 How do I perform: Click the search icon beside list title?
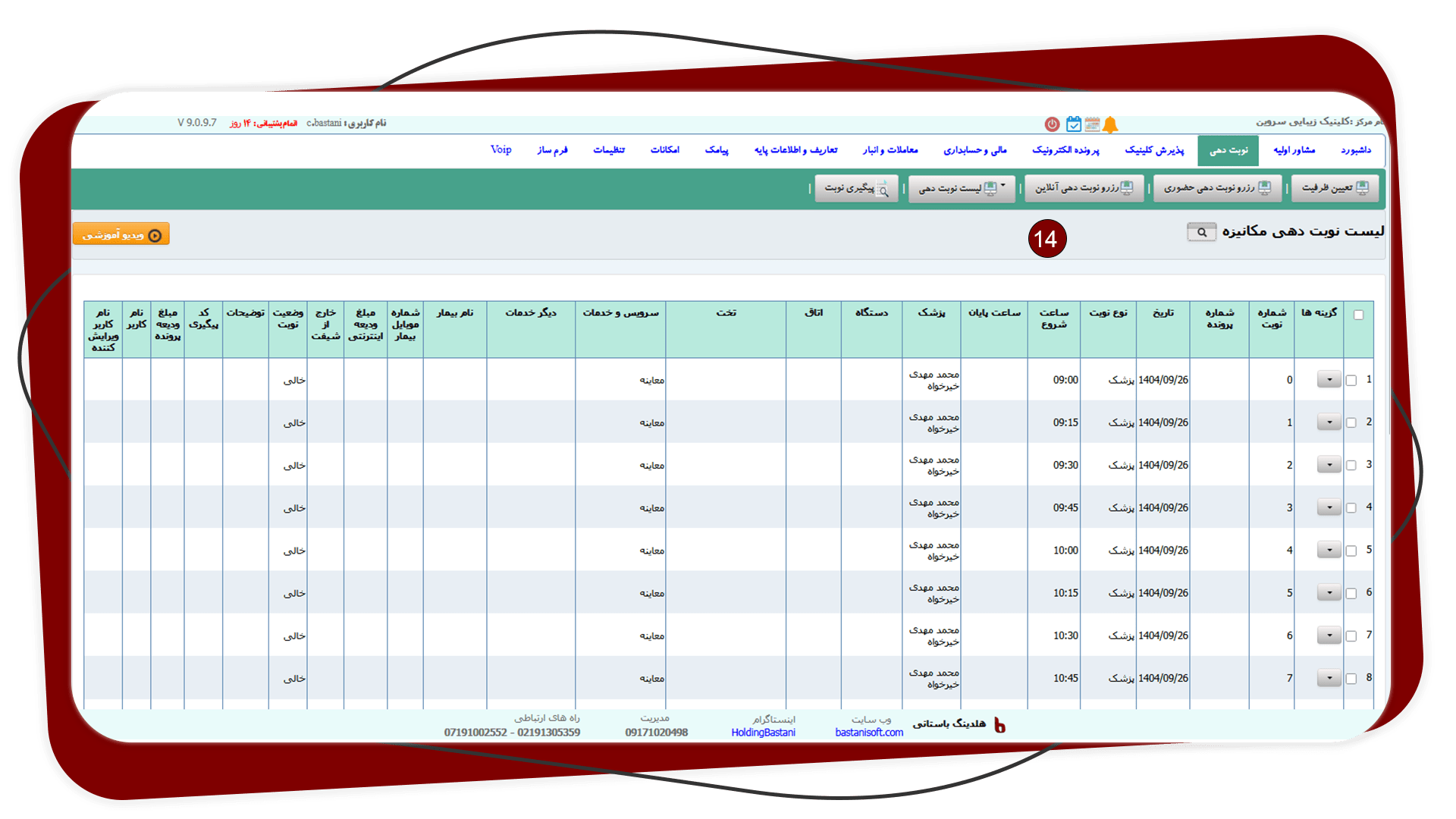(1201, 232)
